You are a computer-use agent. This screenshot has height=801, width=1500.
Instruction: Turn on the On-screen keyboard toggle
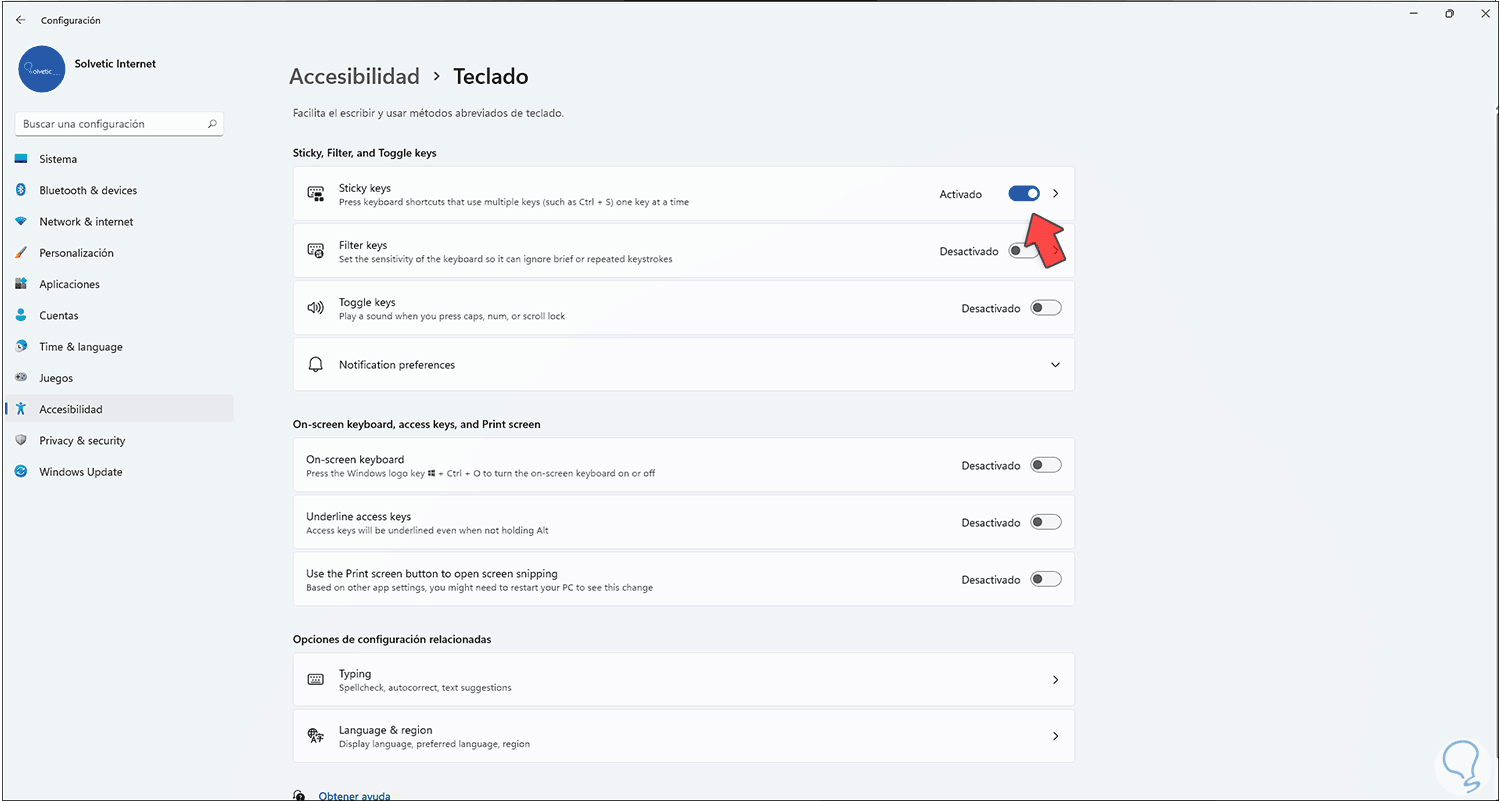1045,465
